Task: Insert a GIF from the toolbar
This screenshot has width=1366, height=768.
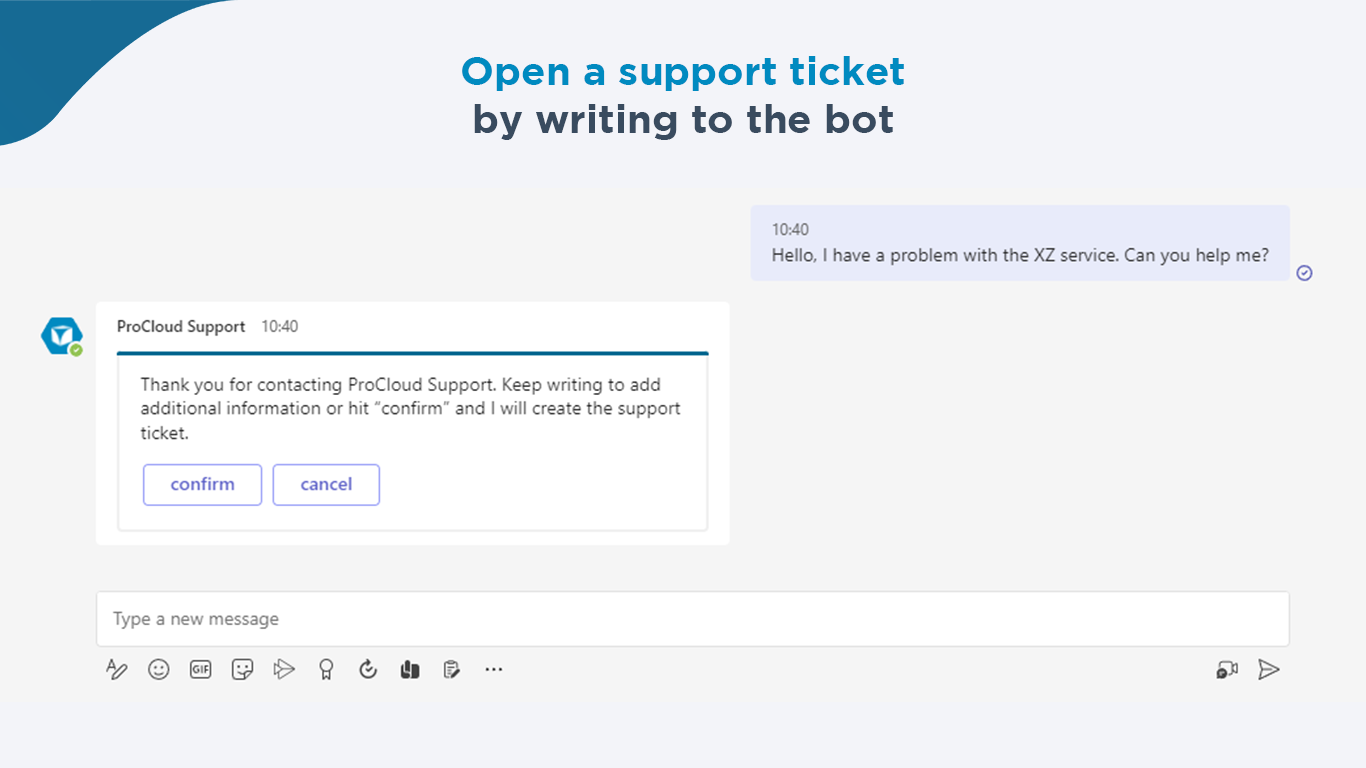Action: [x=201, y=669]
